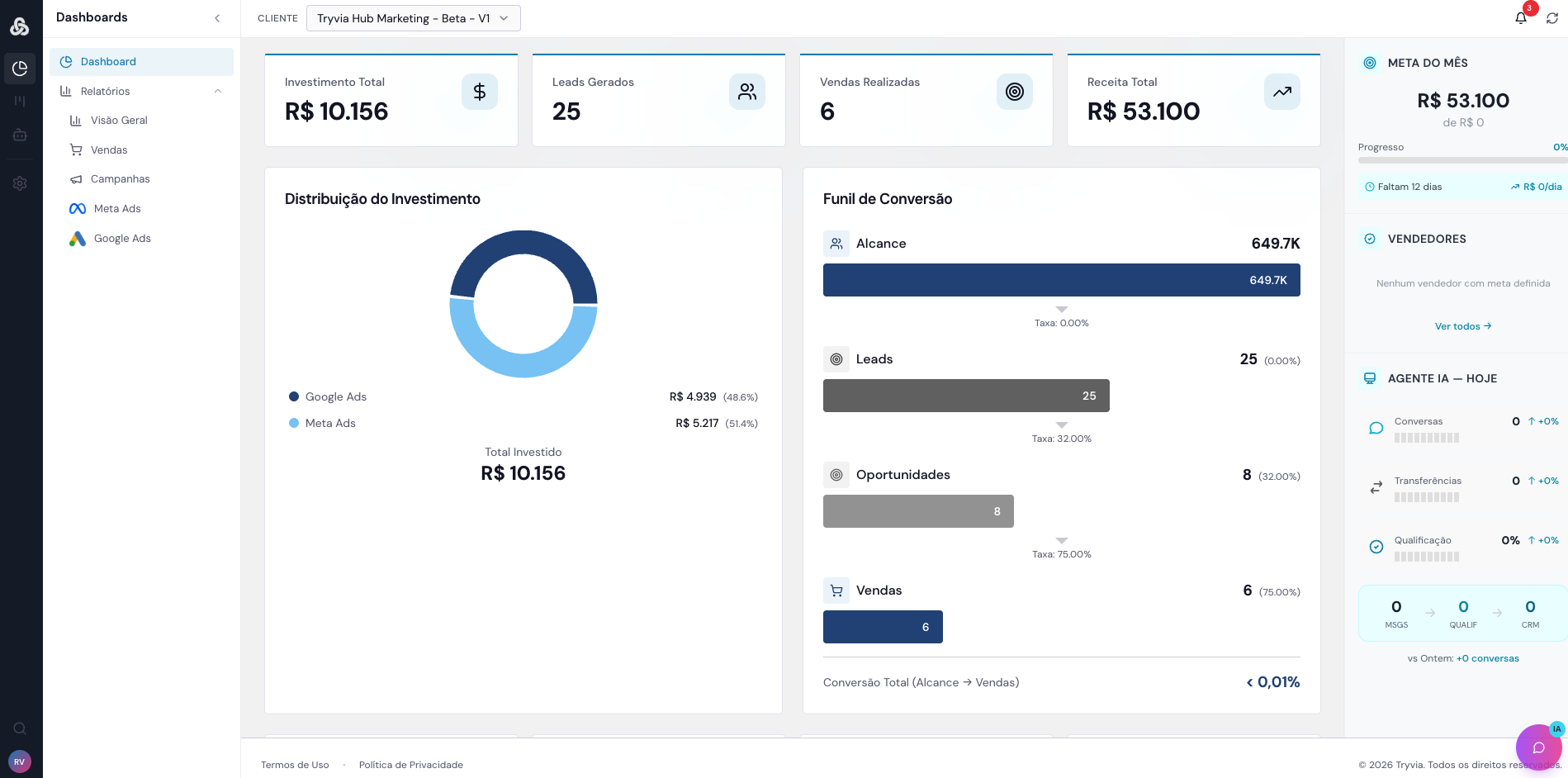Open Campanhas from the Relatórios menu
The height and width of the screenshot is (778, 1568).
(x=120, y=178)
